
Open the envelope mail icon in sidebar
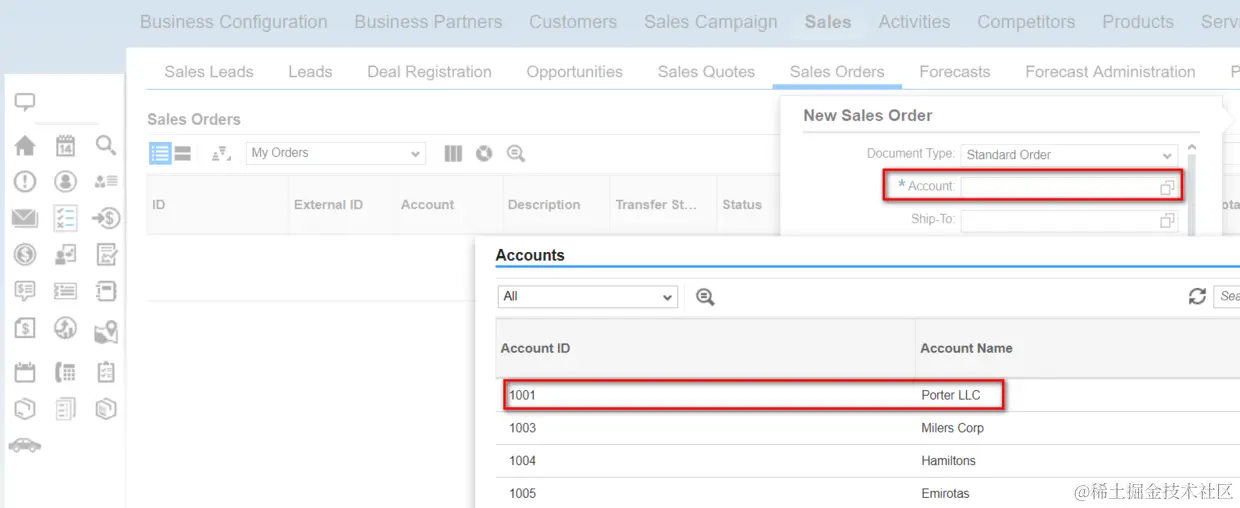pos(25,218)
